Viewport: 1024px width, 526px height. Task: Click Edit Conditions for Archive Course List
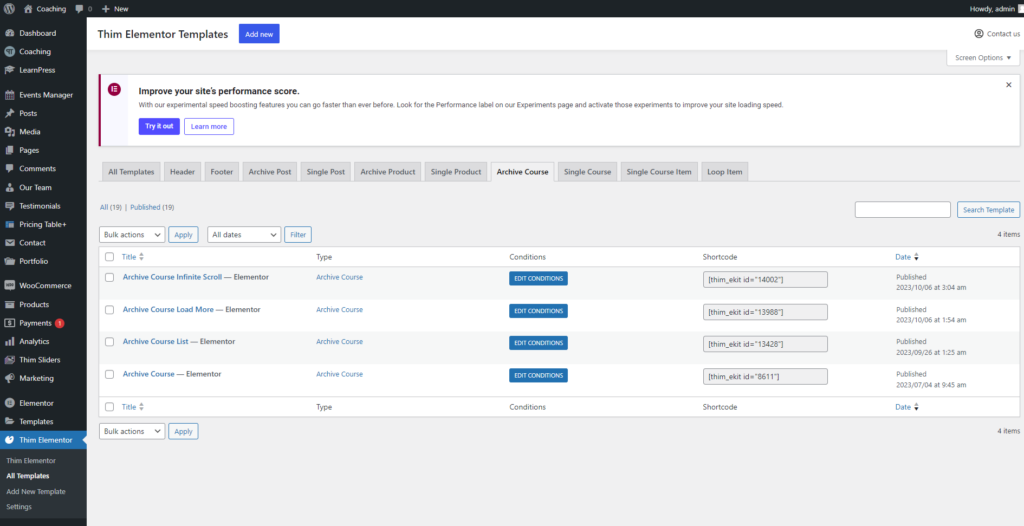538,343
